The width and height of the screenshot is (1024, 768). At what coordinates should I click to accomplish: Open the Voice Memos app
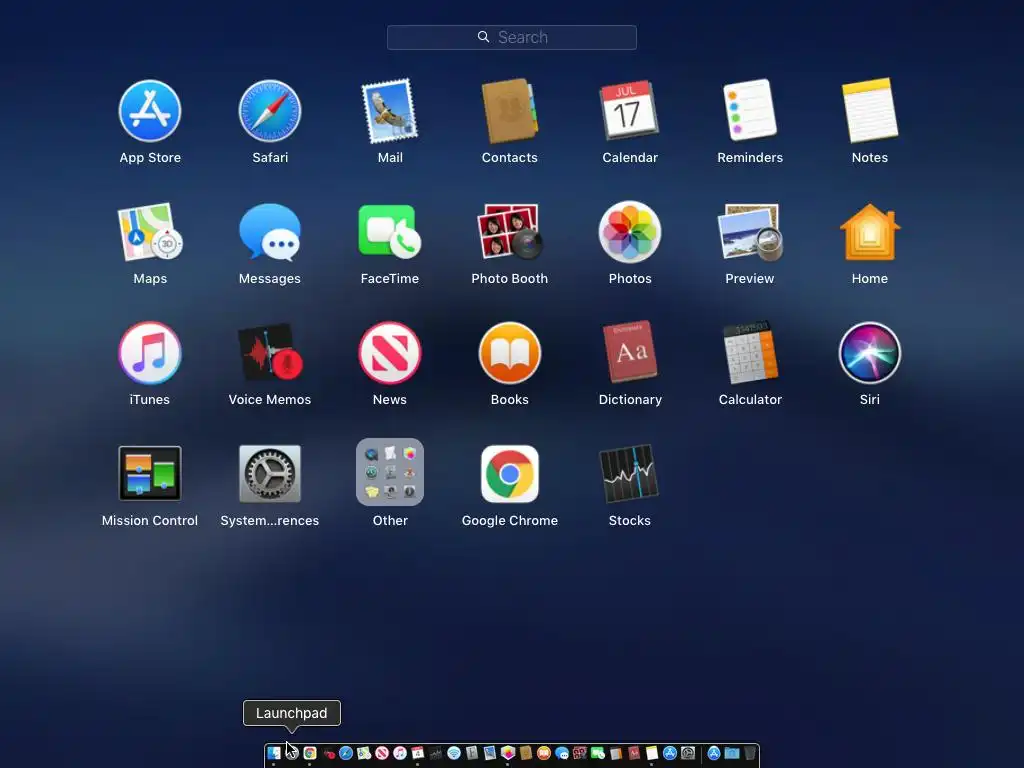[270, 353]
